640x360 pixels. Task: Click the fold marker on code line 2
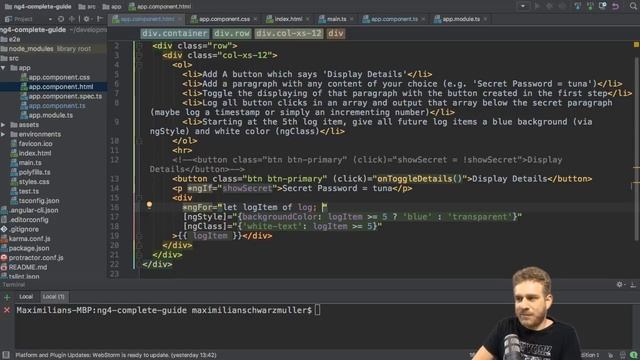point(139,46)
